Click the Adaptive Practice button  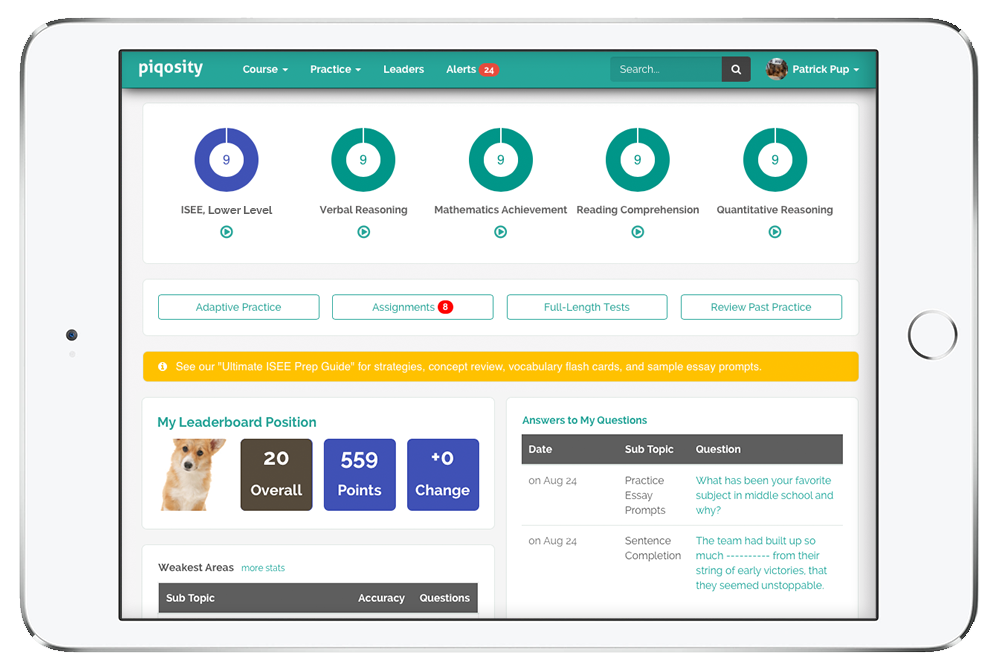click(x=238, y=307)
